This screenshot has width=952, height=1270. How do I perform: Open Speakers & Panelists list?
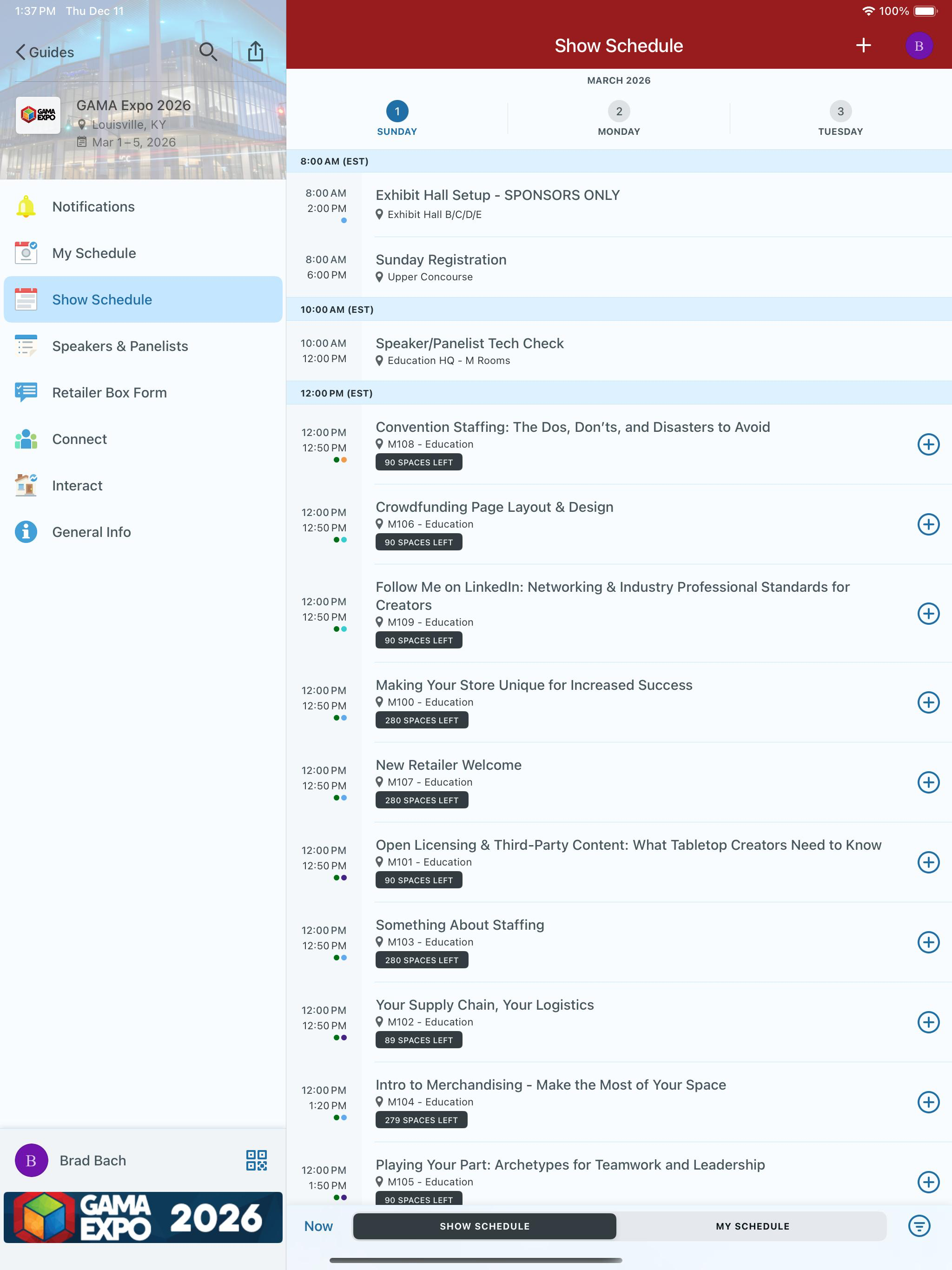pyautogui.click(x=143, y=346)
